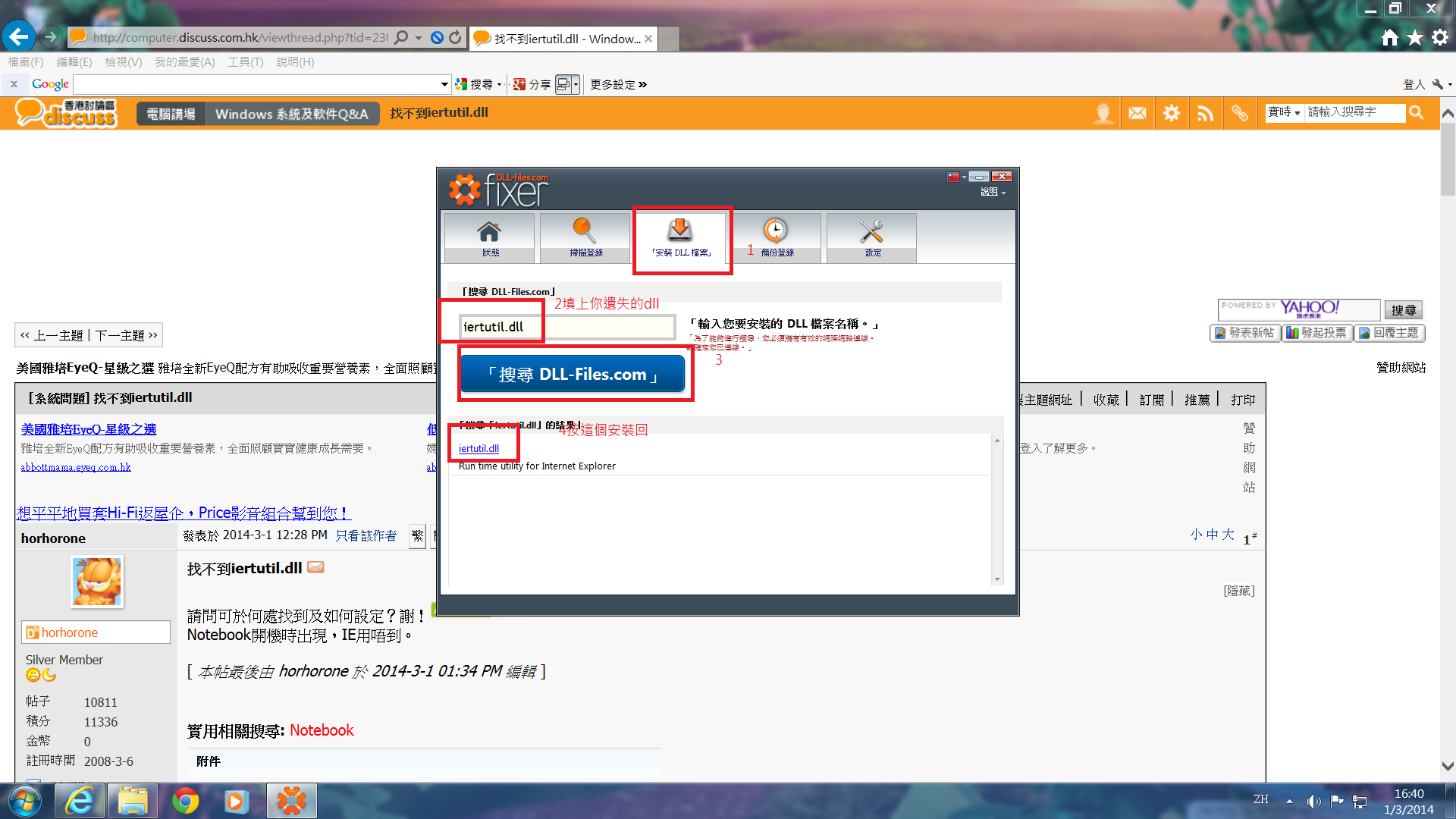Click the magnifier search icon in orange bar

[x=1416, y=112]
